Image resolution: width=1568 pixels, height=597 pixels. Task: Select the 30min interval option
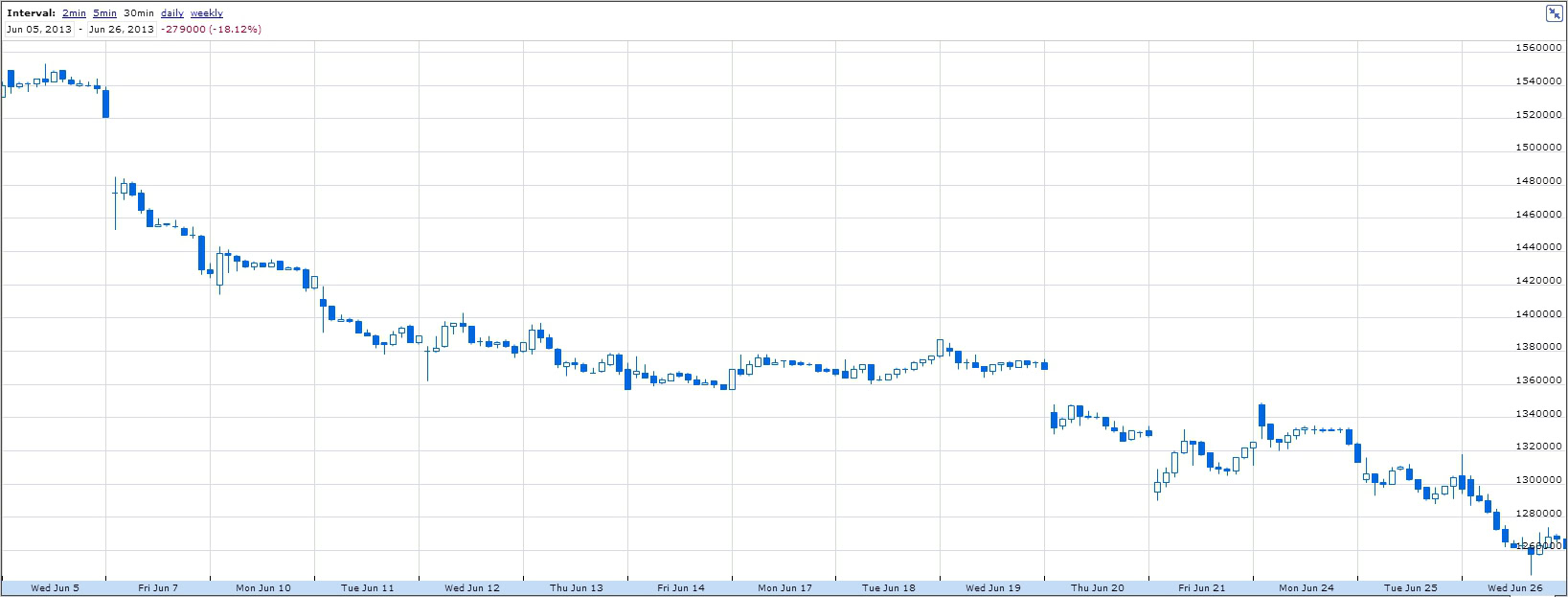(139, 13)
